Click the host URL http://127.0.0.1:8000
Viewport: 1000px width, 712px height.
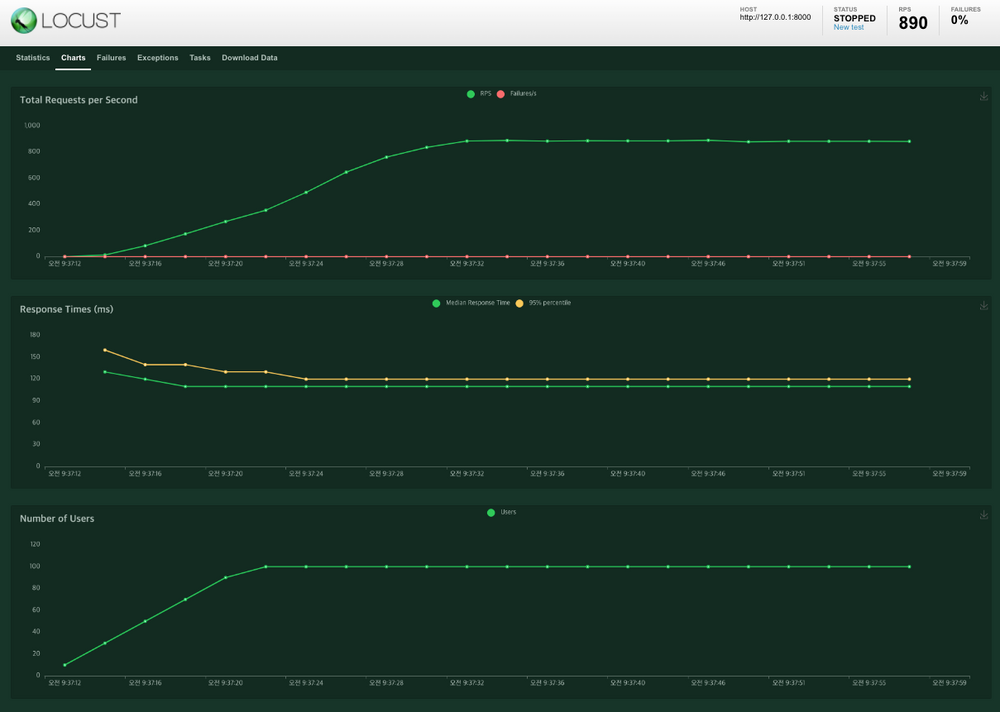(x=775, y=17)
